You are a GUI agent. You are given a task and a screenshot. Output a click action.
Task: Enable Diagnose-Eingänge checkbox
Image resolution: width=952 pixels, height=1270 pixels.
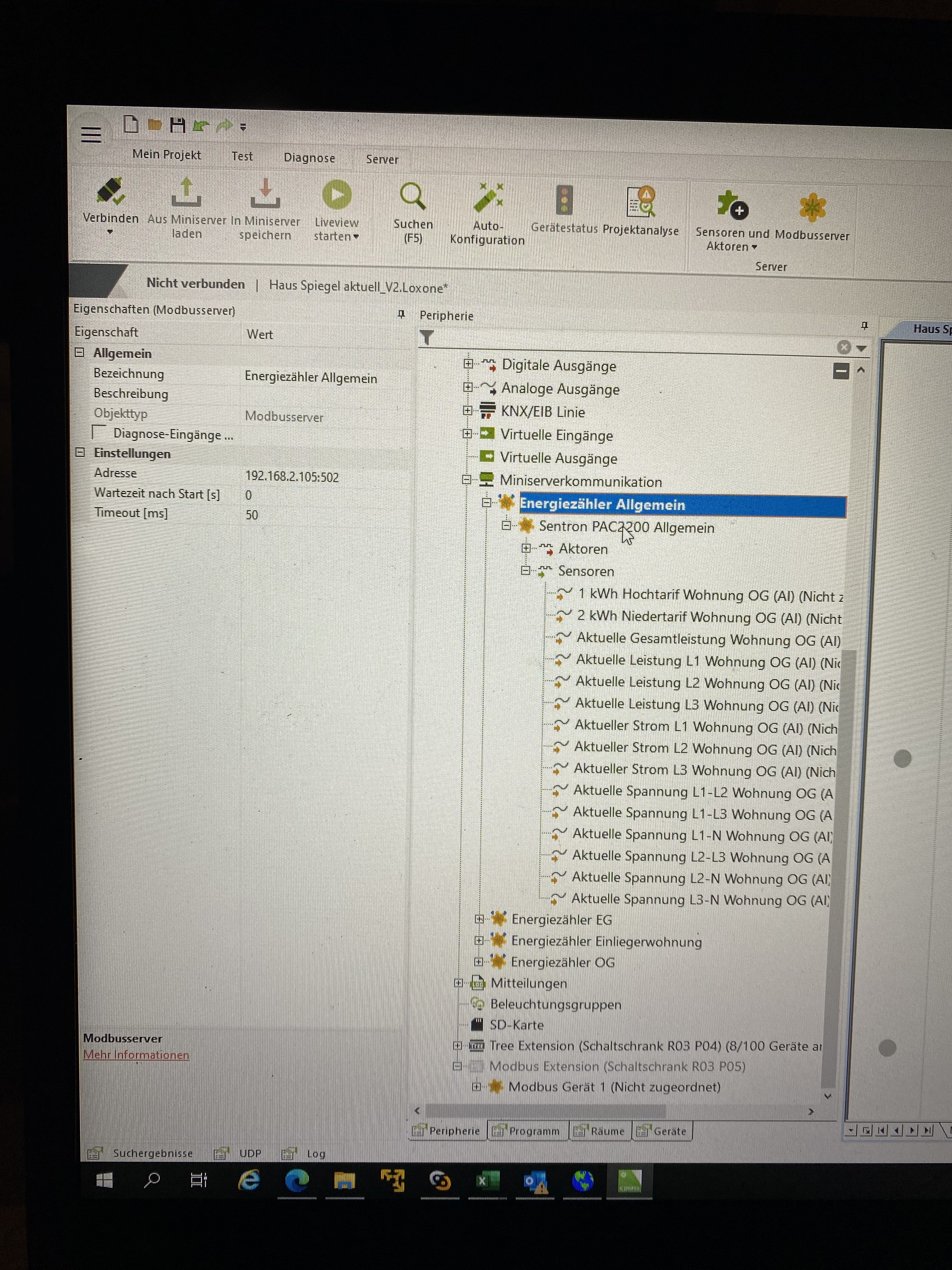pyautogui.click(x=99, y=432)
